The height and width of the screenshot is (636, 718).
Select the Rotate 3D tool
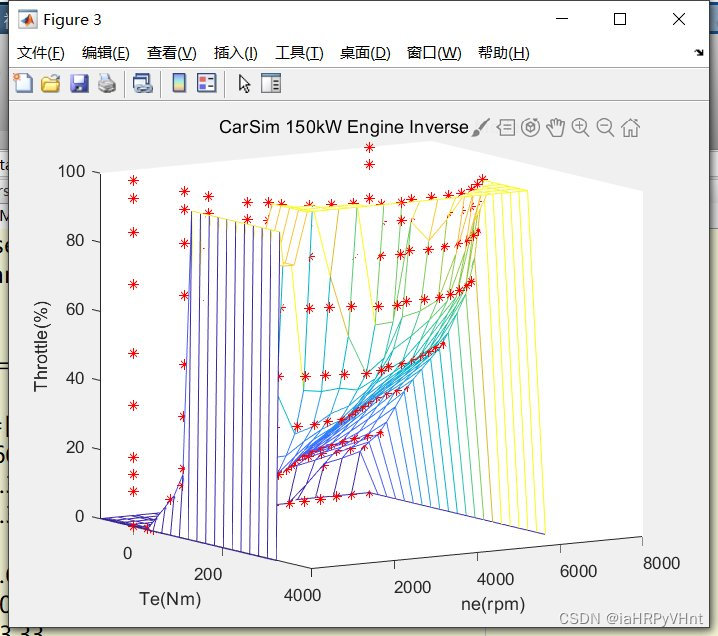click(531, 127)
